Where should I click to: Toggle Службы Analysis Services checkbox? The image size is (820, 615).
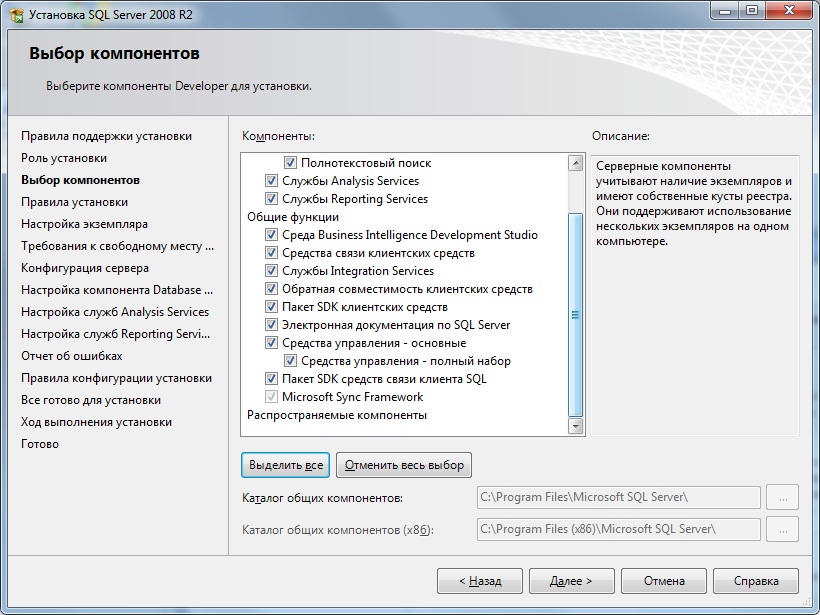coord(271,181)
